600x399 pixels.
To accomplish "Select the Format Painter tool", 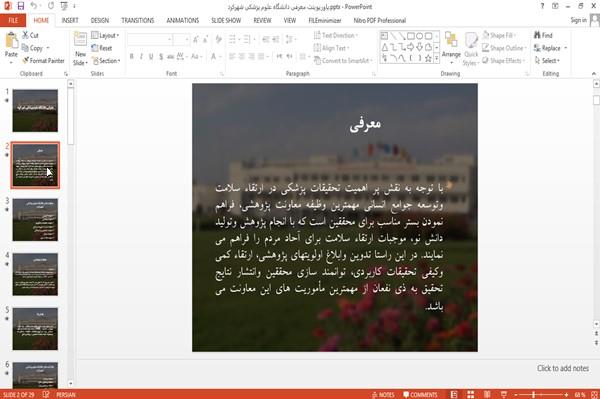I will point(43,60).
